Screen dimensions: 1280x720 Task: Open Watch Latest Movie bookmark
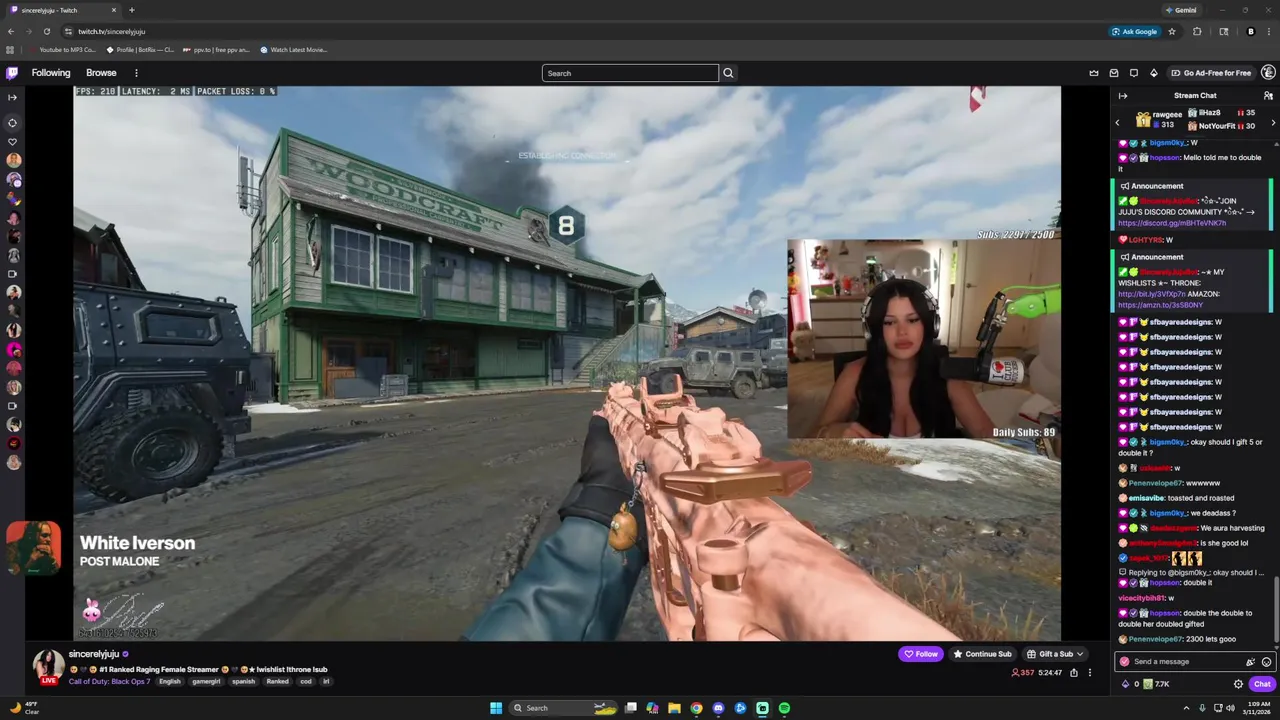(293, 49)
